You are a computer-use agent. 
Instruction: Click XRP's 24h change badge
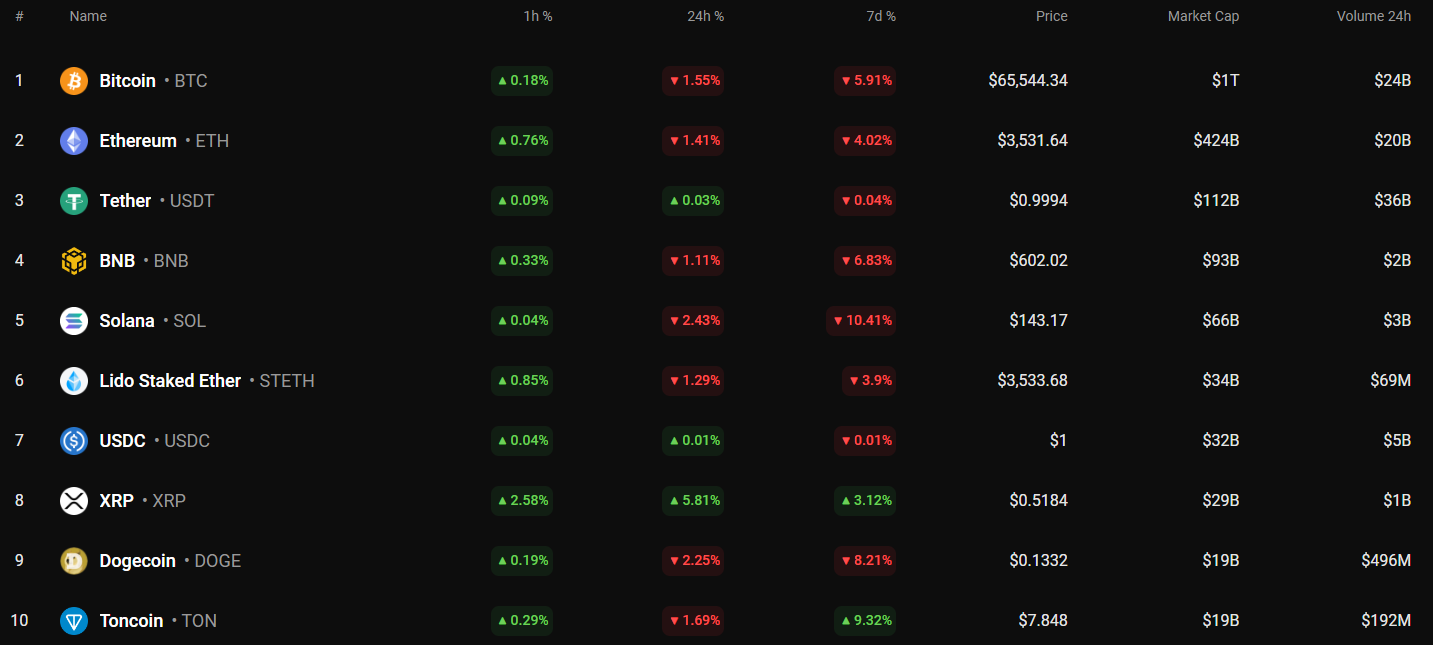[x=693, y=501]
